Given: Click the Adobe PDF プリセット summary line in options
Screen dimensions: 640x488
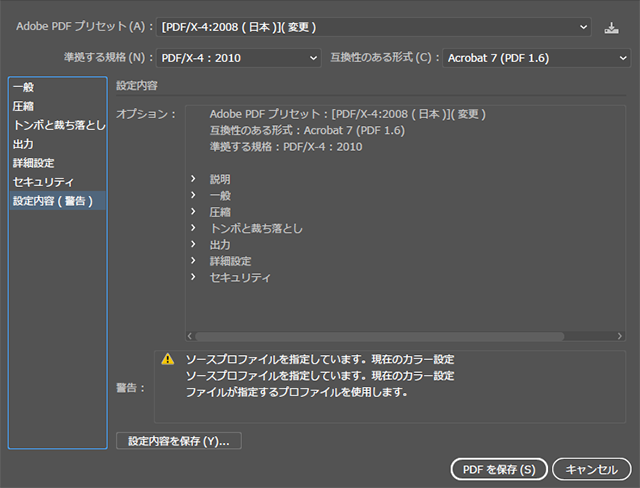Looking at the screenshot, I should (x=347, y=114).
